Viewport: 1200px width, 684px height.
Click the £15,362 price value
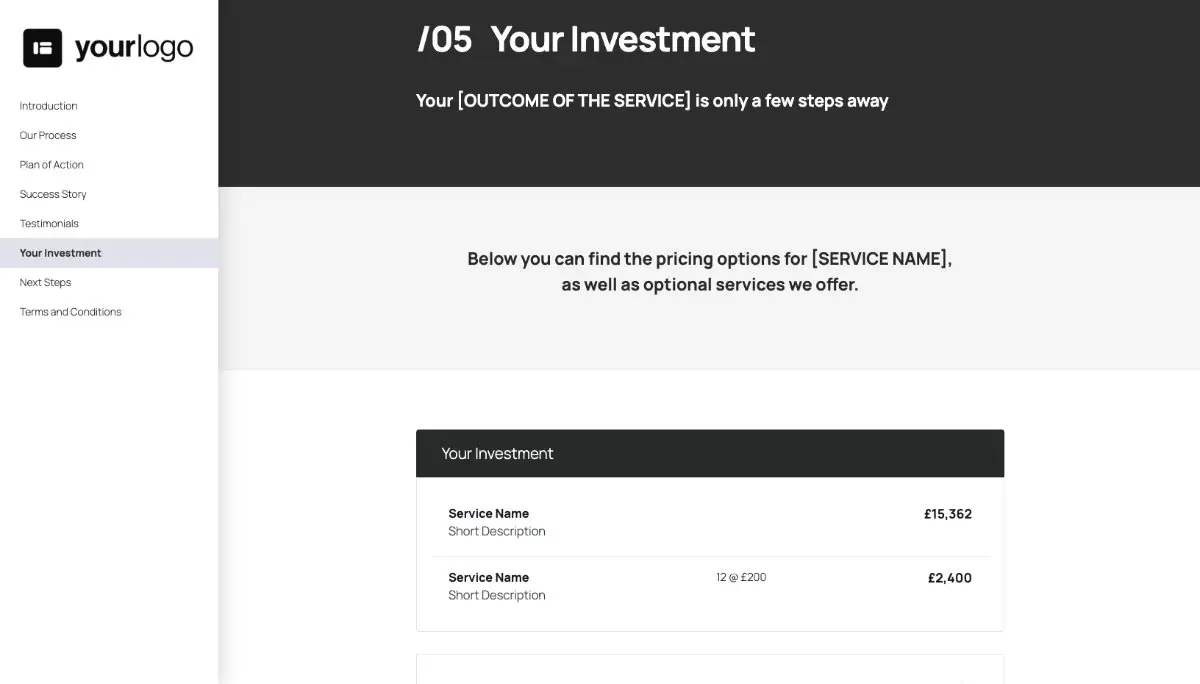coord(948,514)
